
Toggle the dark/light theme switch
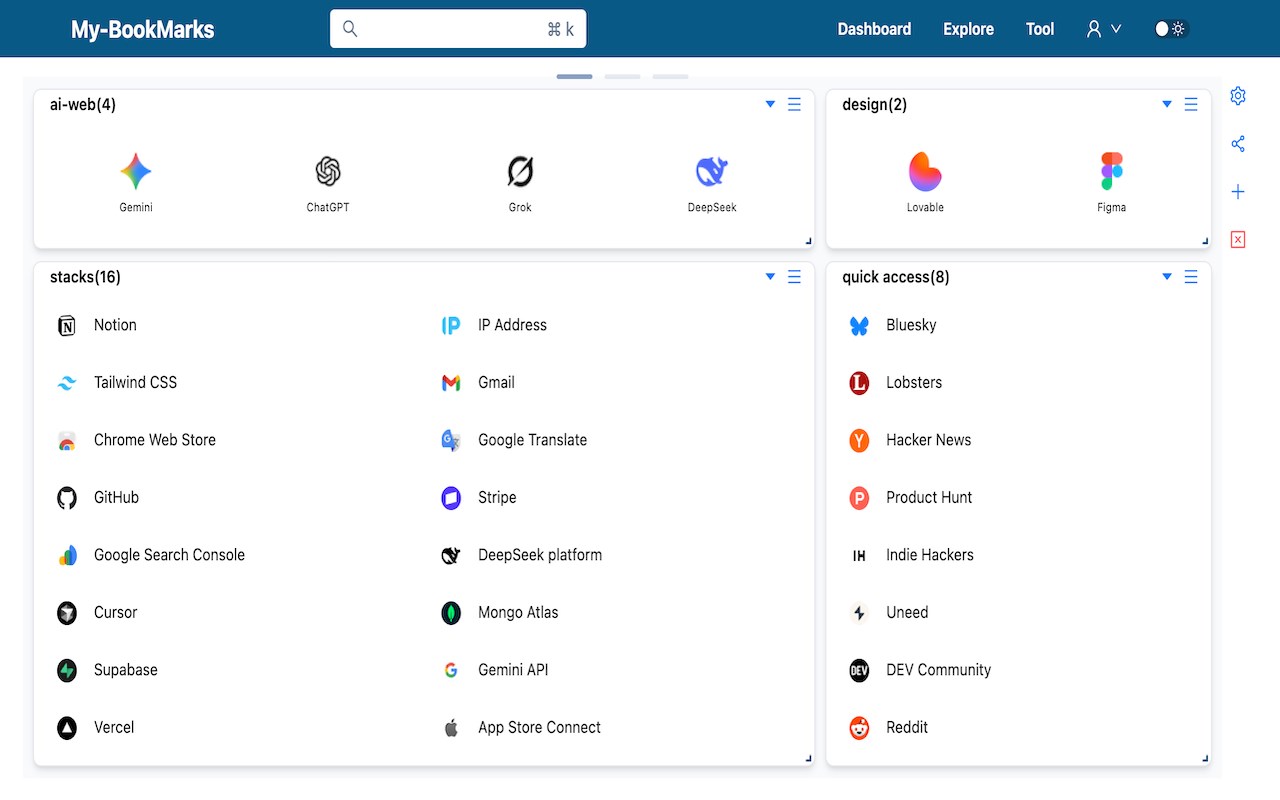point(1170,29)
